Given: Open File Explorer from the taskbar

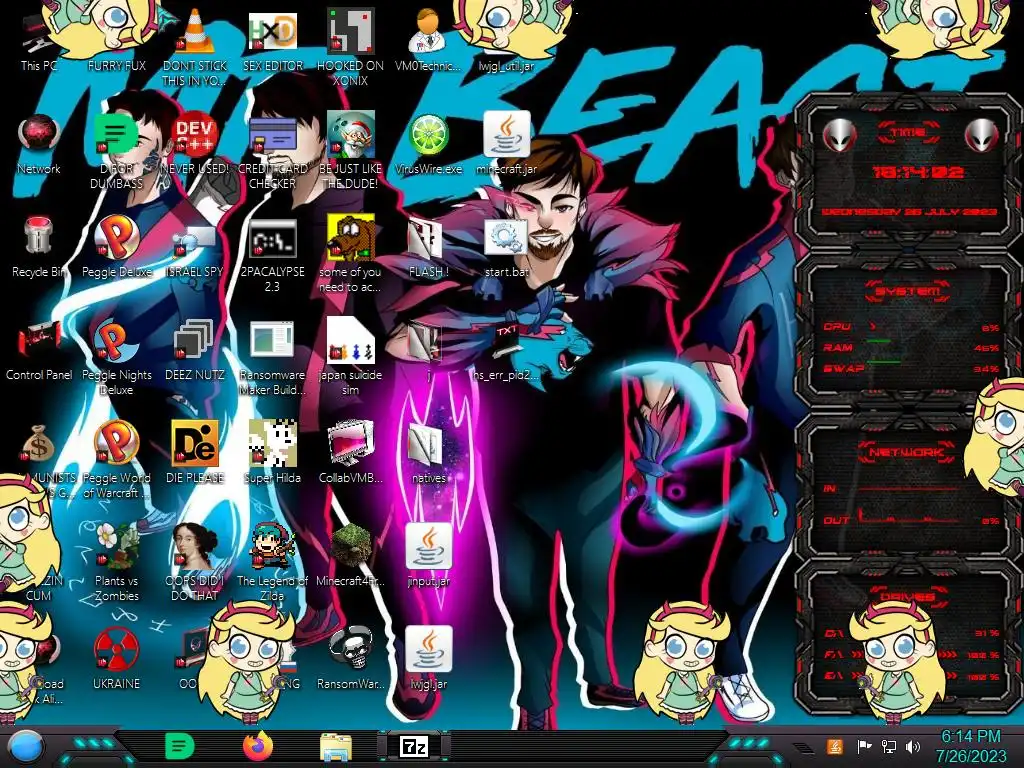Looking at the screenshot, I should coord(336,747).
